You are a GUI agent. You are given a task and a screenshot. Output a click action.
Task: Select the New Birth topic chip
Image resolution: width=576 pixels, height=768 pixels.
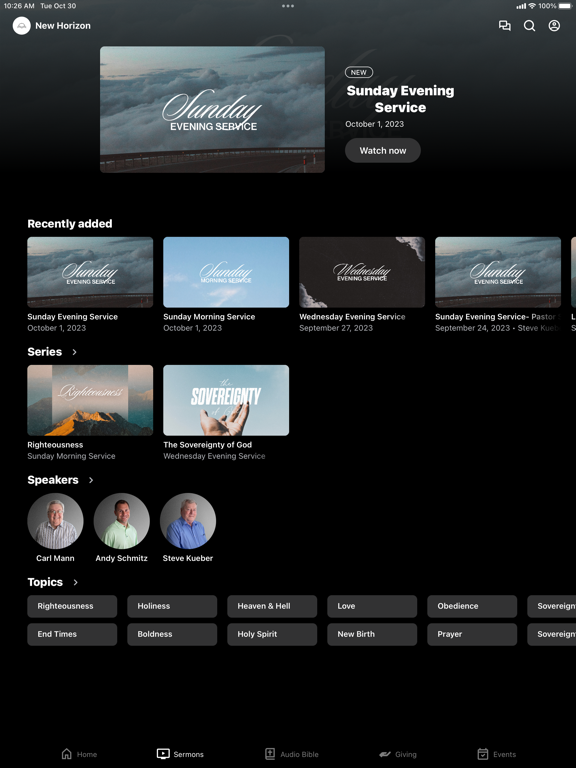(x=372, y=634)
